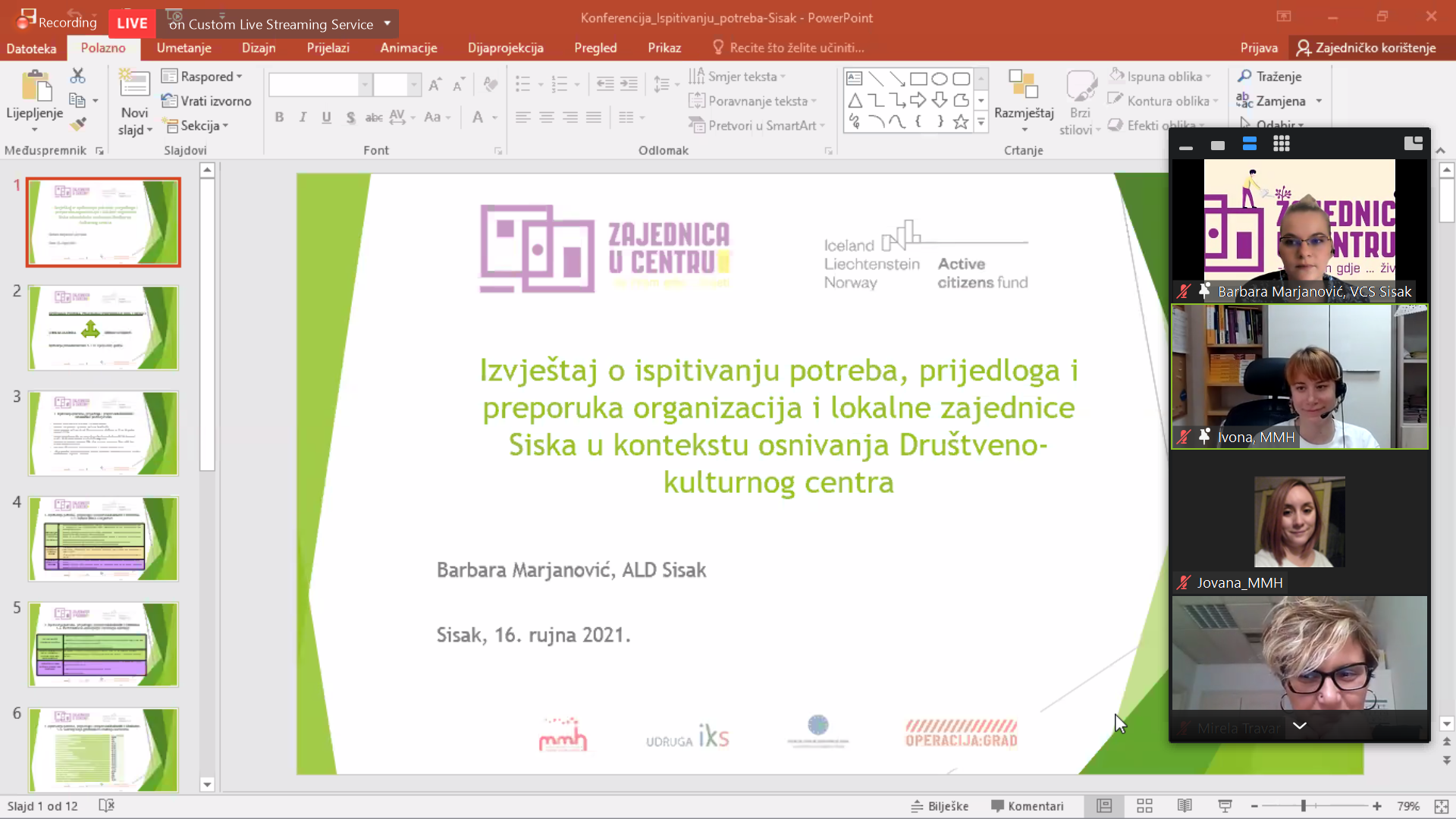1456x819 pixels.
Task: Click Traženje find button
Action: 1270,77
